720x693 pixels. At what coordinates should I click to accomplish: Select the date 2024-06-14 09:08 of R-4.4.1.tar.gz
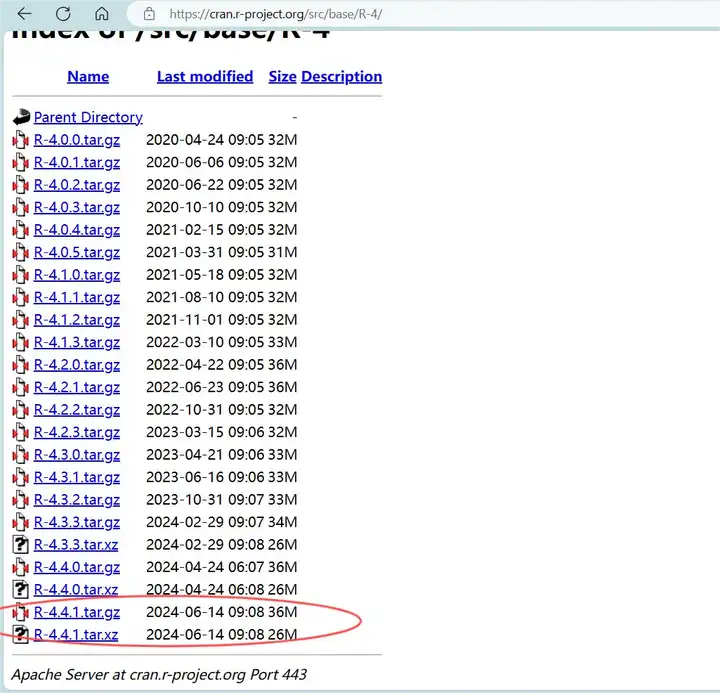point(205,612)
